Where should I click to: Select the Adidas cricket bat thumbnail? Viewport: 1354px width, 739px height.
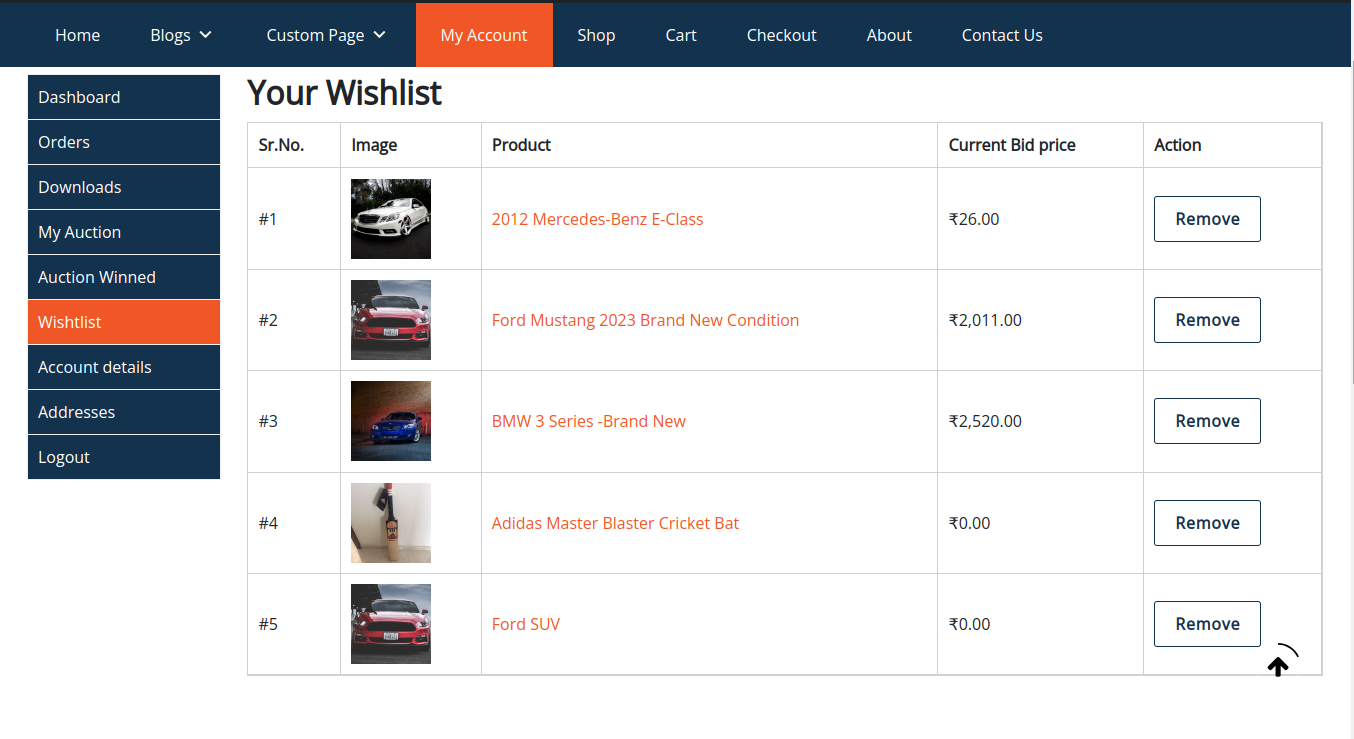391,523
